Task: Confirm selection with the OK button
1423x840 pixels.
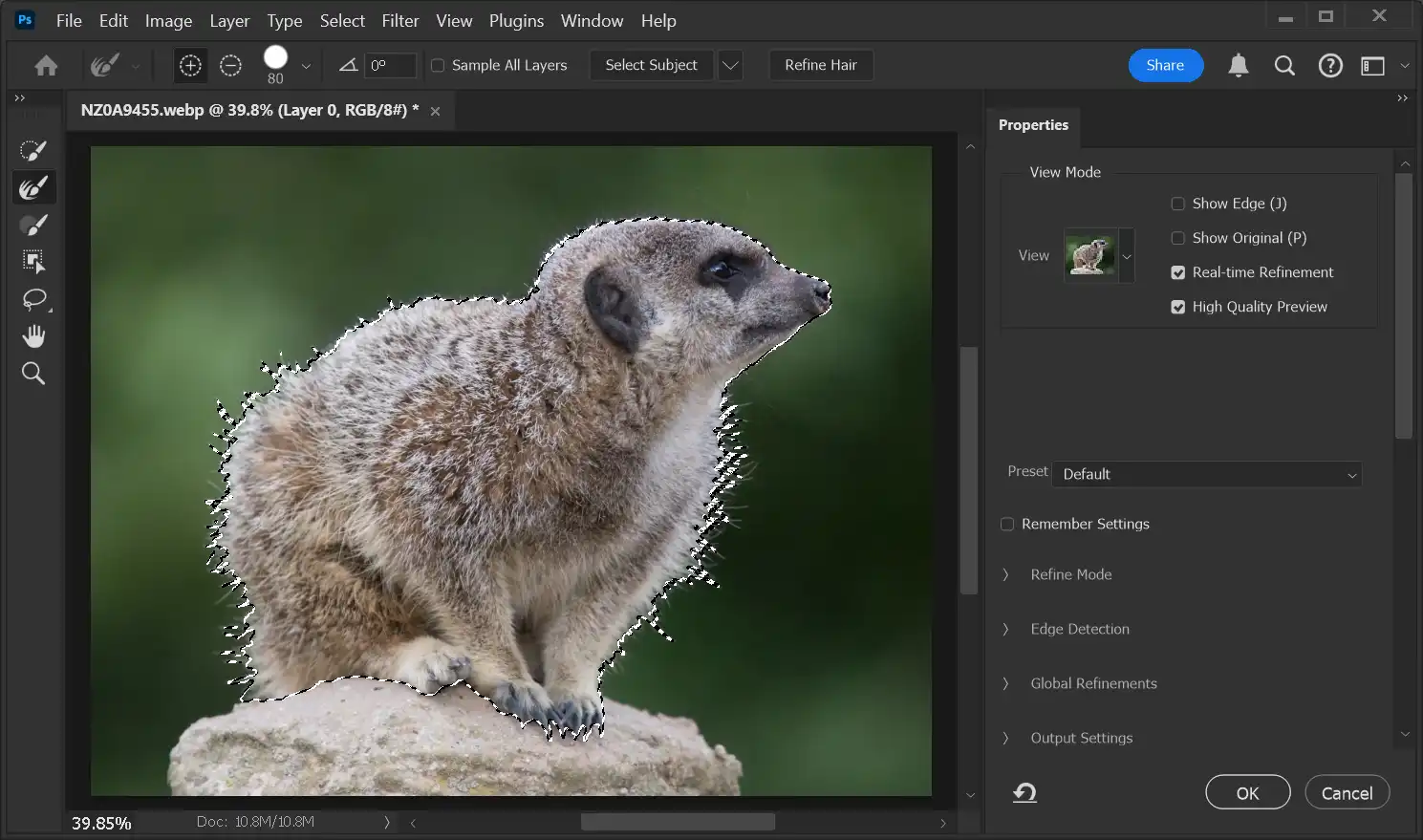Action: tap(1247, 792)
